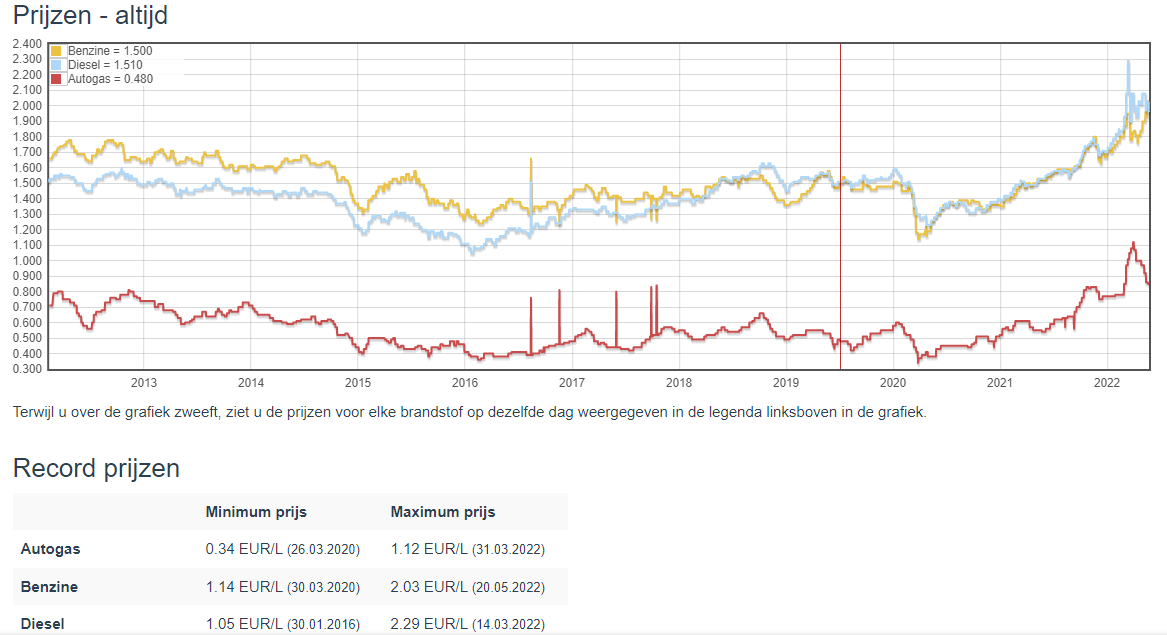Screen dimensions: 1167x635
Task: Click the 'Maximum prijs' column header
Action: pyautogui.click(x=443, y=512)
